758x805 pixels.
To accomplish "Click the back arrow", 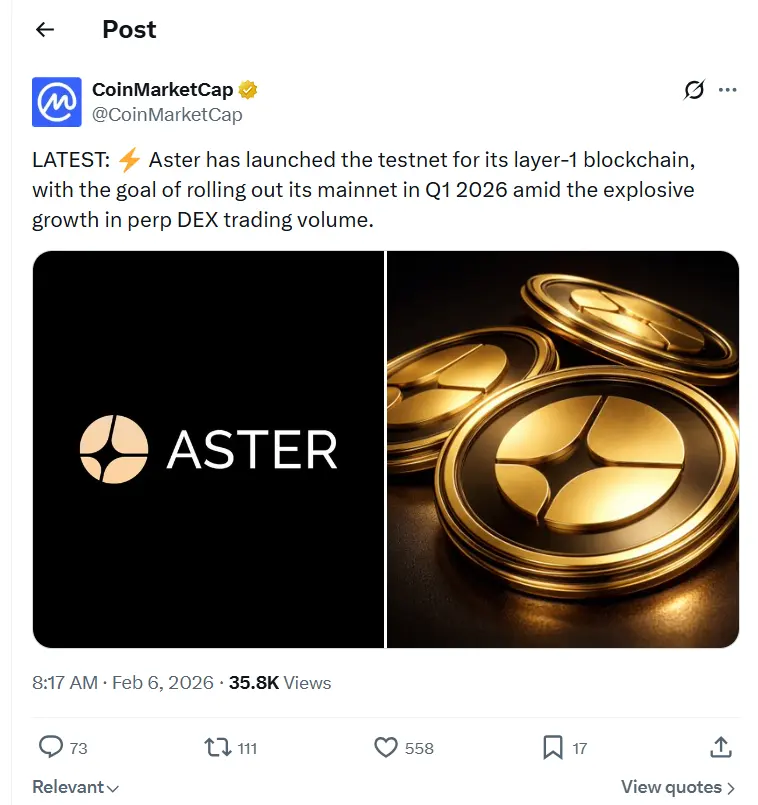I will tap(45, 30).
